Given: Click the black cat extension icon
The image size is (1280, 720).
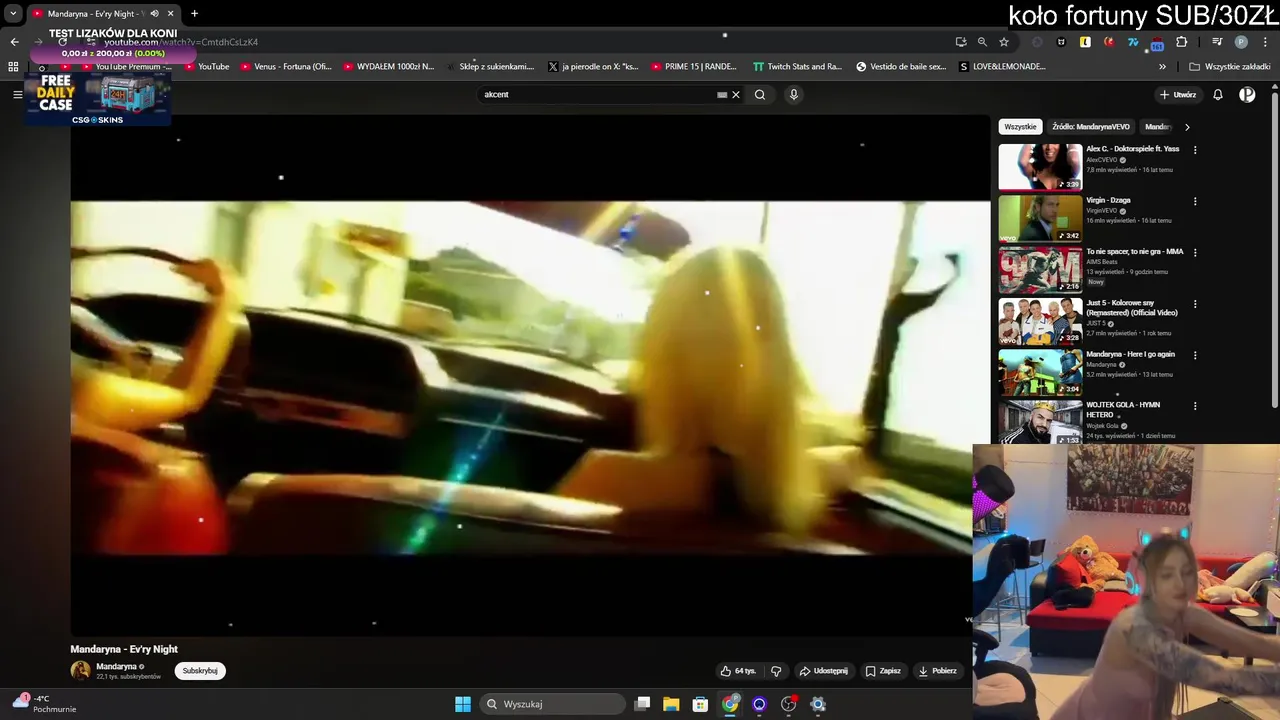Looking at the screenshot, I should [x=1061, y=42].
